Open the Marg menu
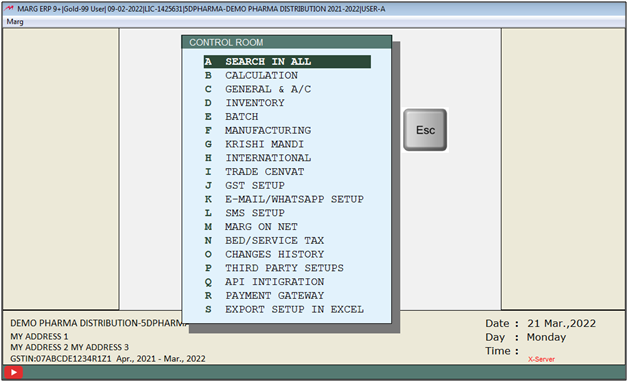 15,22
